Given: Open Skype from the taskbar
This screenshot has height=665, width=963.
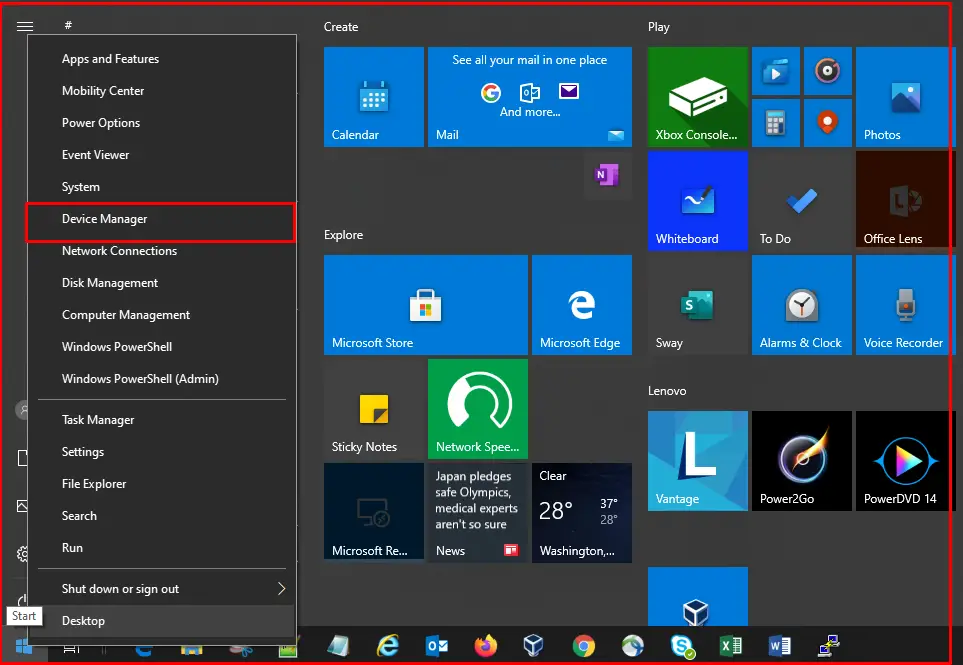Looking at the screenshot, I should point(682,646).
